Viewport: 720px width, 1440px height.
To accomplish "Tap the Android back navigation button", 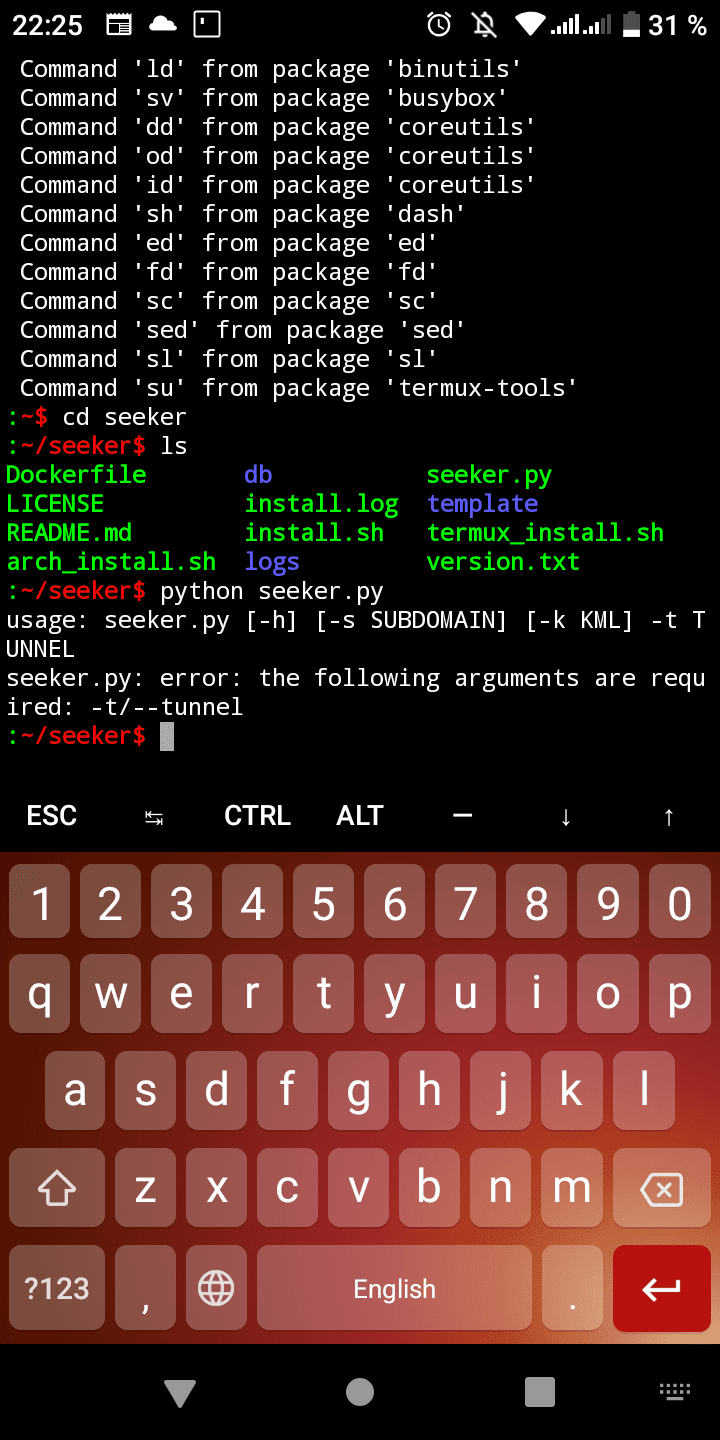I will click(x=180, y=1392).
